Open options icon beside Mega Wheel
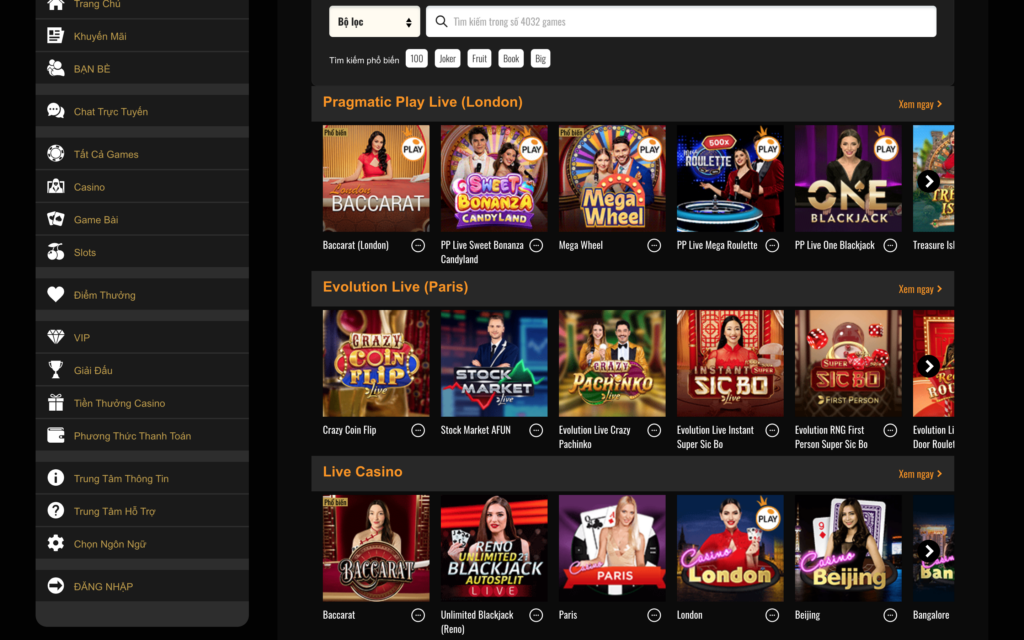Screen dimensions: 1024x640 point(654,246)
